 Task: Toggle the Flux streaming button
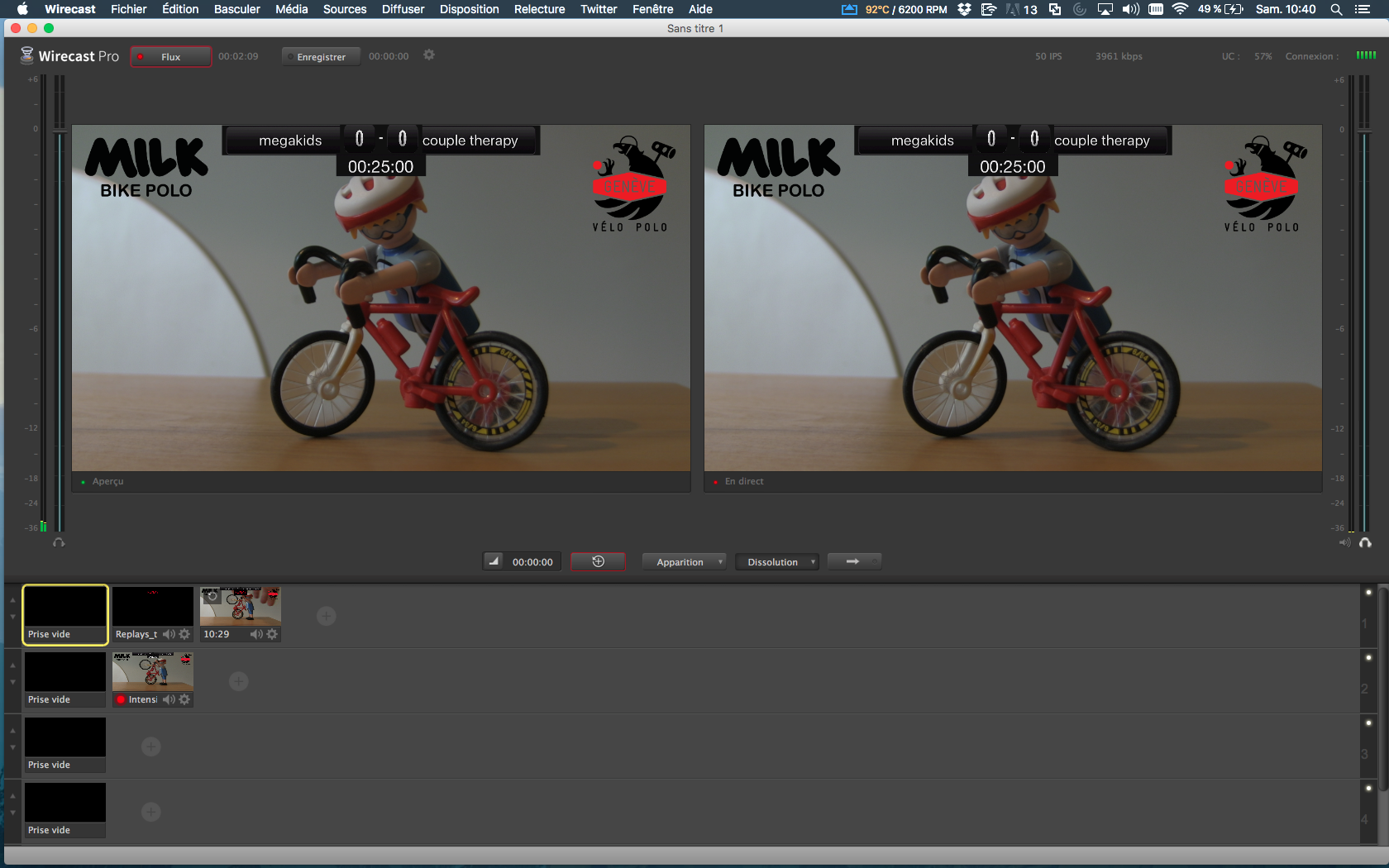click(x=170, y=57)
